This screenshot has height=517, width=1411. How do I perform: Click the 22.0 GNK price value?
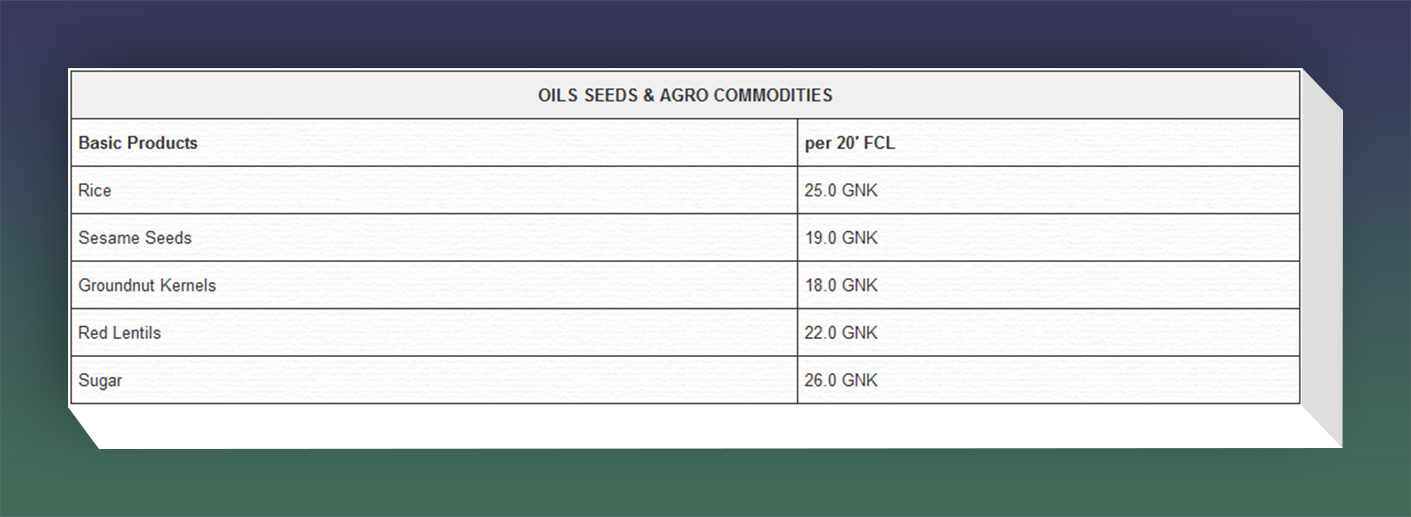coord(840,333)
